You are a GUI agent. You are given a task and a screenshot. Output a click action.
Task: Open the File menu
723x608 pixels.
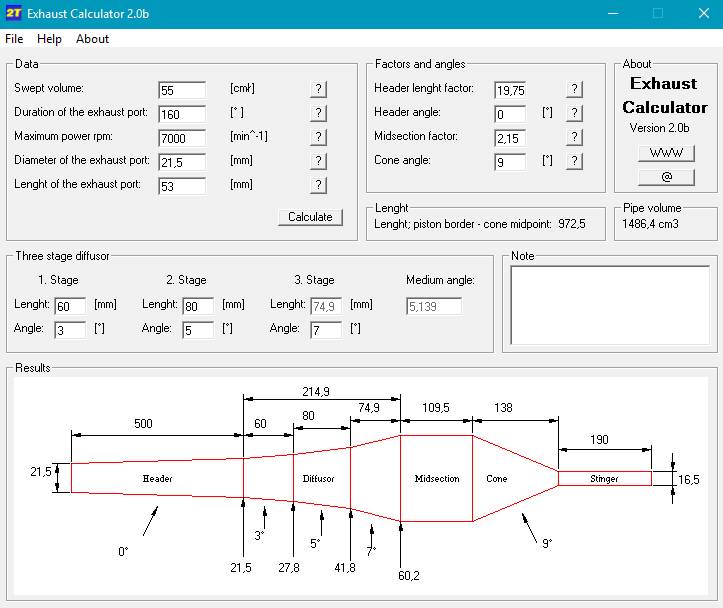(x=14, y=39)
